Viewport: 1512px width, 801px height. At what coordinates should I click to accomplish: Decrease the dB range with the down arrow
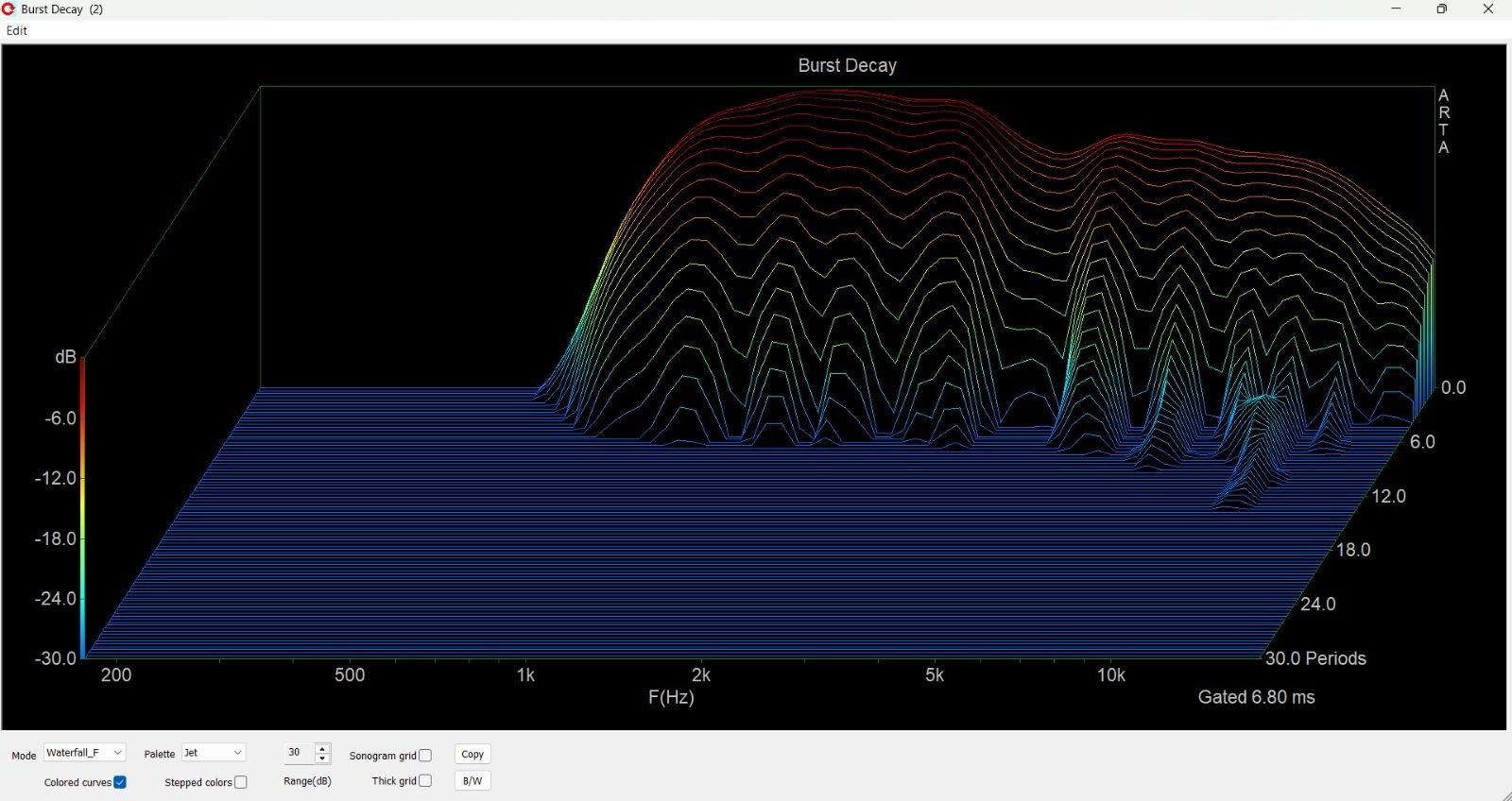point(322,758)
